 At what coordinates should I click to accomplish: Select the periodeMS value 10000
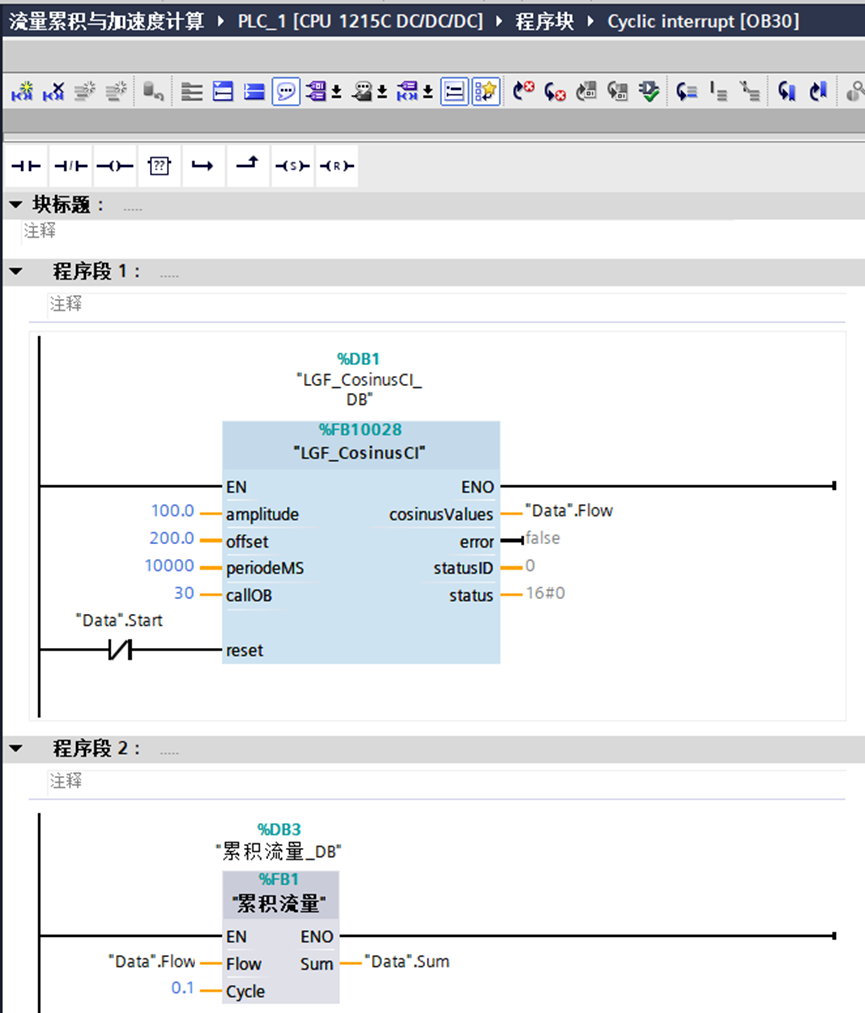coord(169,566)
